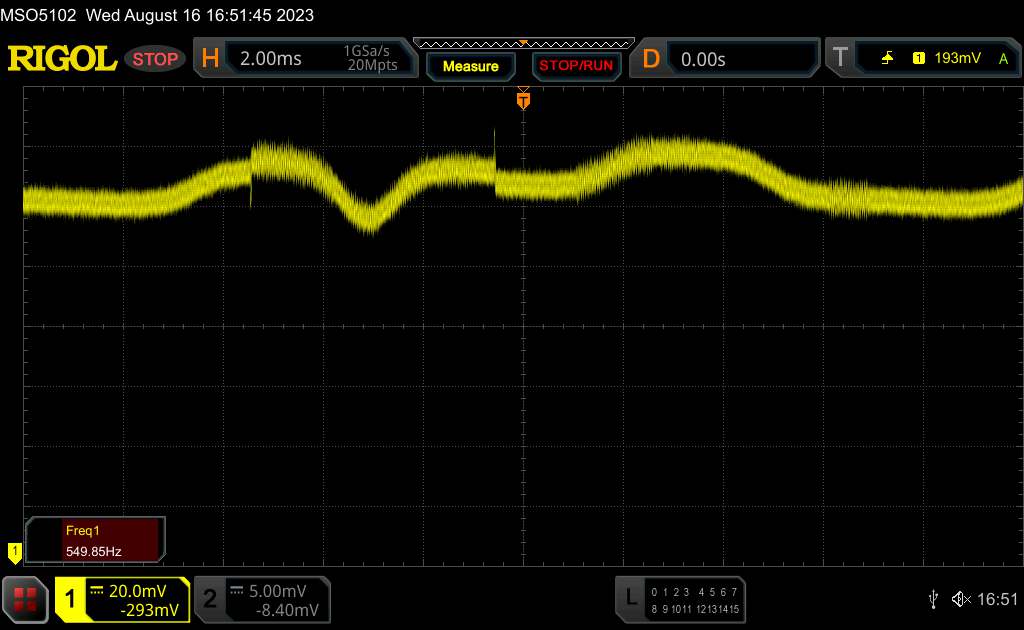Open the Measure menu
Screen dimensions: 1024x630
click(x=470, y=66)
